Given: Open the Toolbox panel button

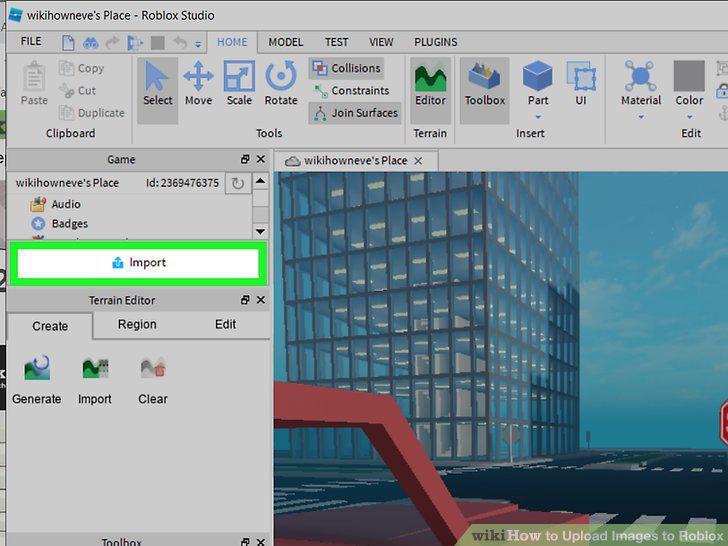Looking at the screenshot, I should point(485,91).
